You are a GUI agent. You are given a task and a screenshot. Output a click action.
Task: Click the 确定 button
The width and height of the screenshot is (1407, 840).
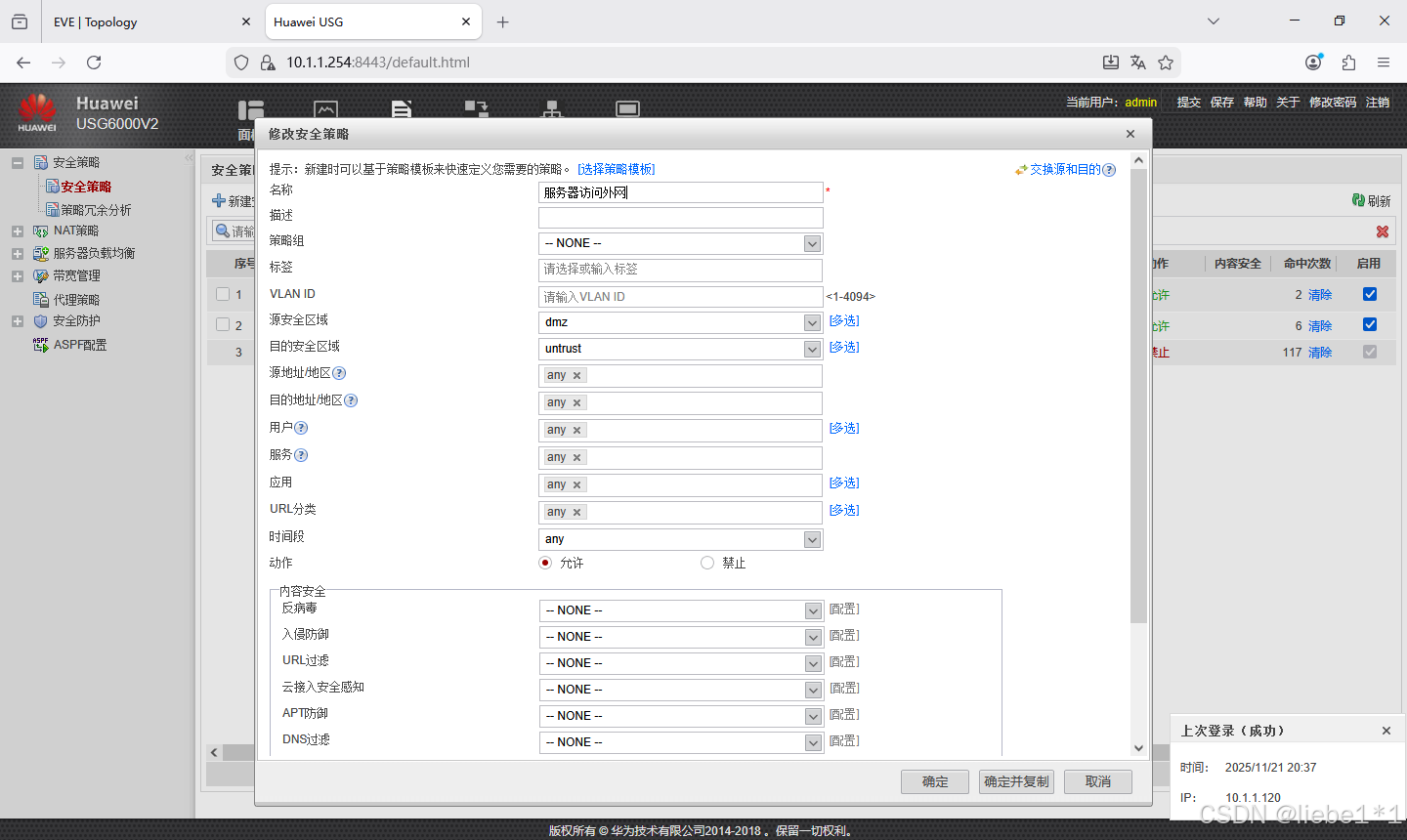(935, 781)
